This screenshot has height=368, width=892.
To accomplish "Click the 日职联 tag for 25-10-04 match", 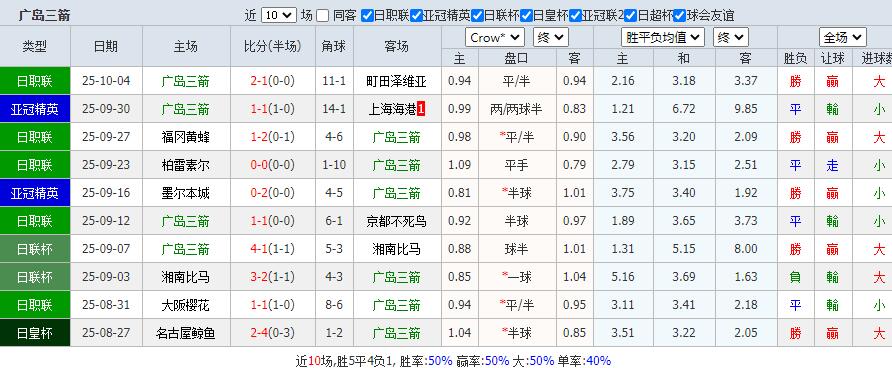I will [x=35, y=81].
